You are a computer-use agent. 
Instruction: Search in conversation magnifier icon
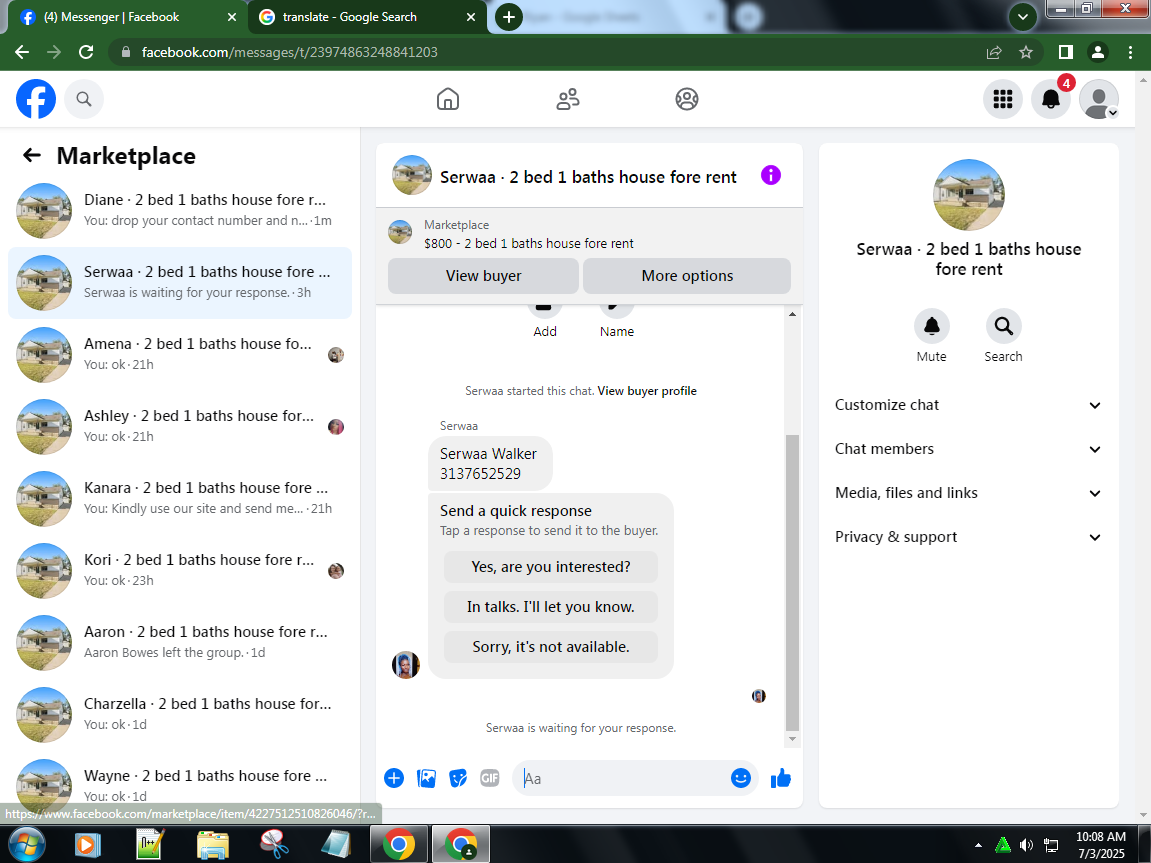point(1003,326)
